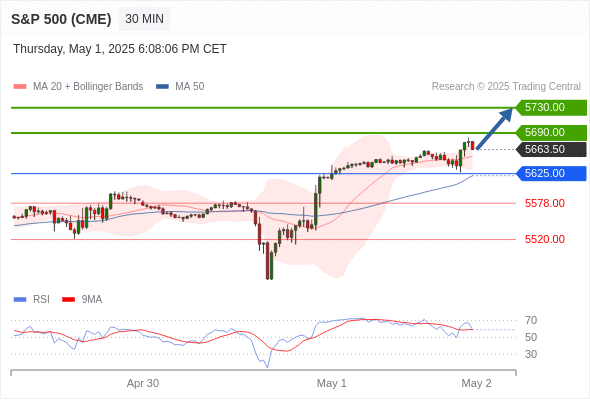Click the May 1 date axis label
Screen dimensions: 590x400
(331, 383)
